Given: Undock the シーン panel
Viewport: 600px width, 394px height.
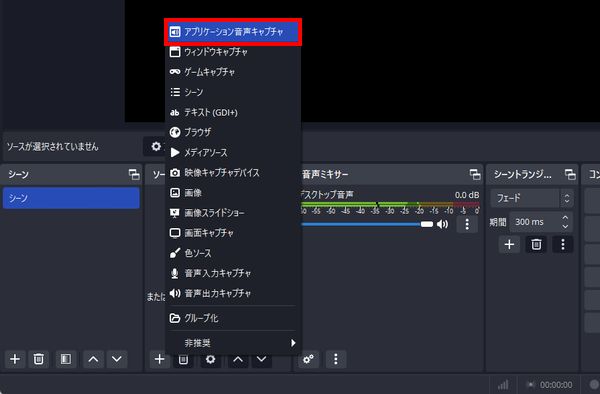Looking at the screenshot, I should (134, 174).
